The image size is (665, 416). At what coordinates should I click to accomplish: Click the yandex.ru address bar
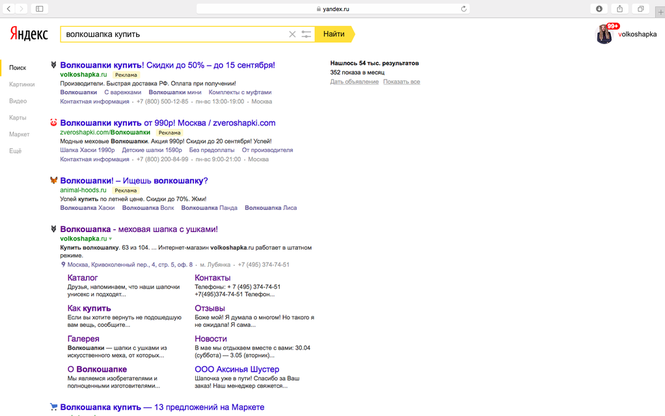(x=333, y=8)
